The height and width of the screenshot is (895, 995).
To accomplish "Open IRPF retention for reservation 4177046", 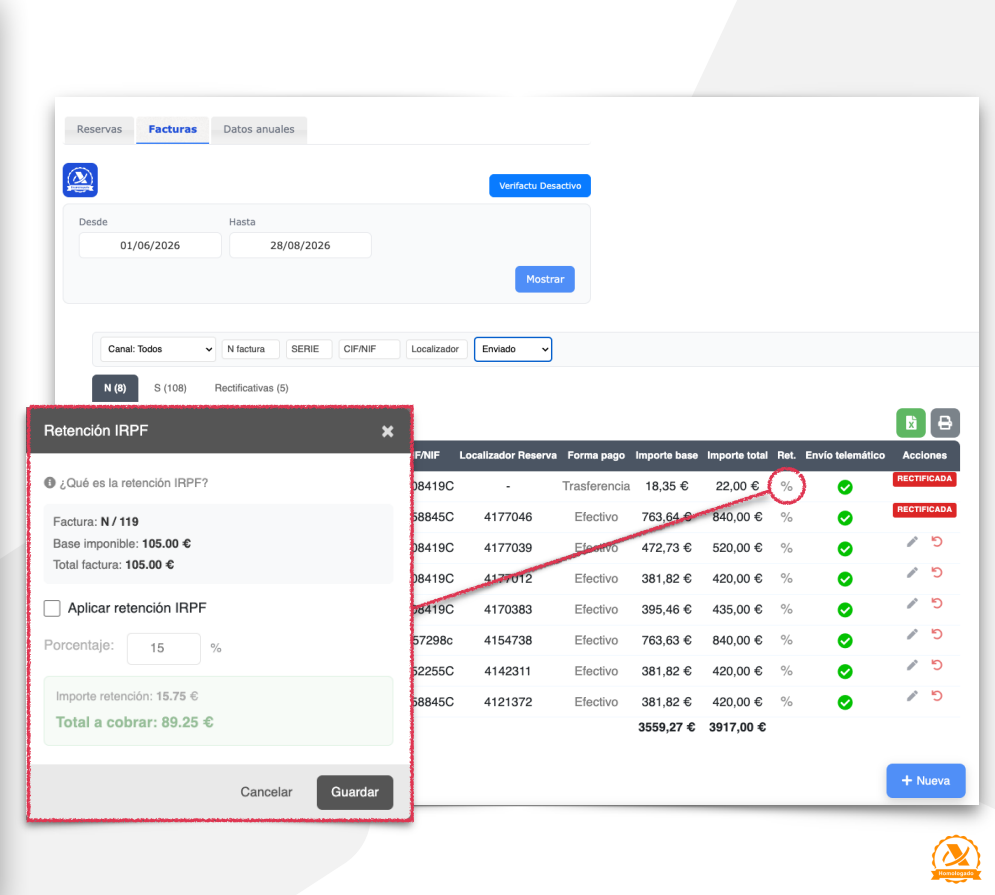I will click(x=786, y=517).
